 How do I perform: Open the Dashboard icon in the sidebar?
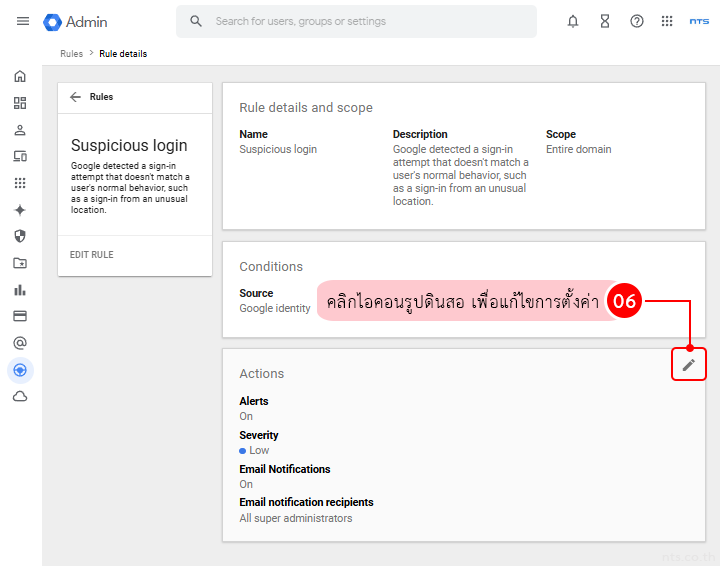(20, 103)
